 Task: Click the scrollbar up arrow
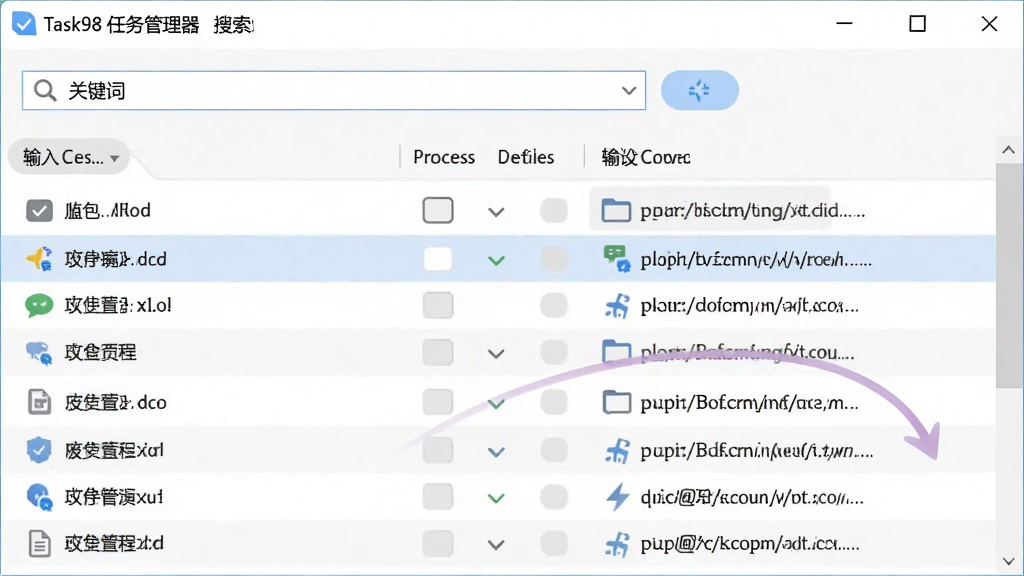tap(1009, 150)
